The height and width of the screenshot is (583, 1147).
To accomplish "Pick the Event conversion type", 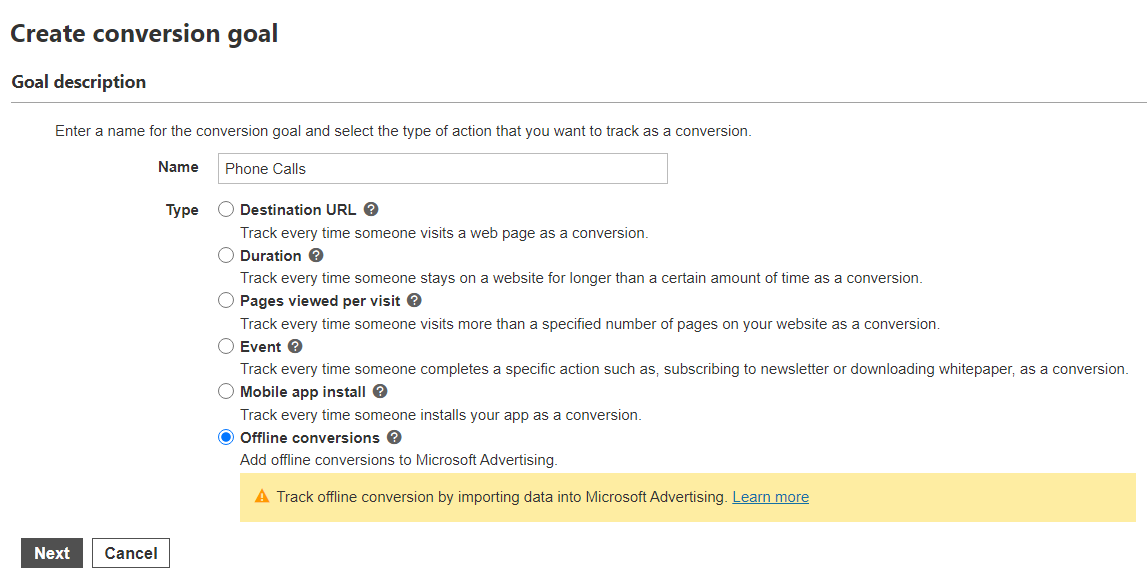I will [225, 346].
